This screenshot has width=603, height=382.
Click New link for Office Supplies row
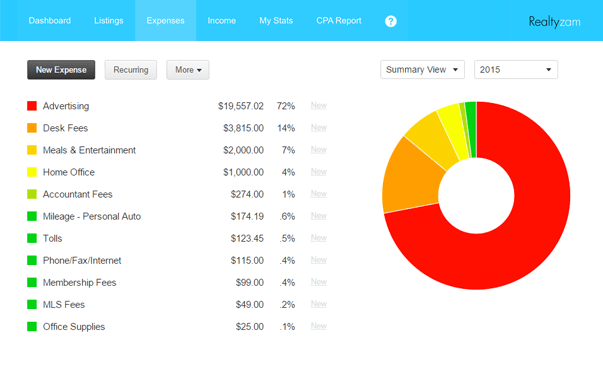click(318, 326)
